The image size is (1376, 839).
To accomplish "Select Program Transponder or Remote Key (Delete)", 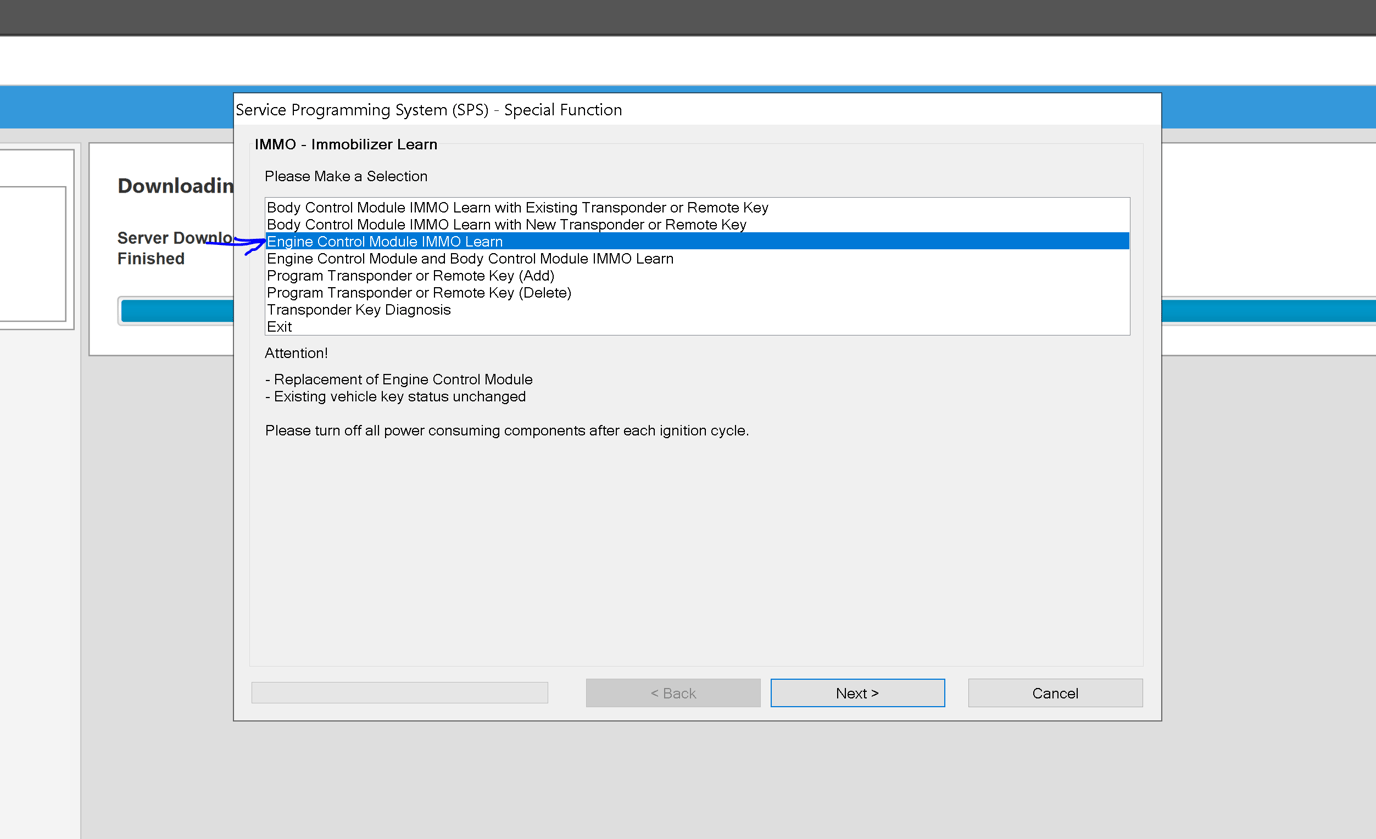I will [x=419, y=293].
